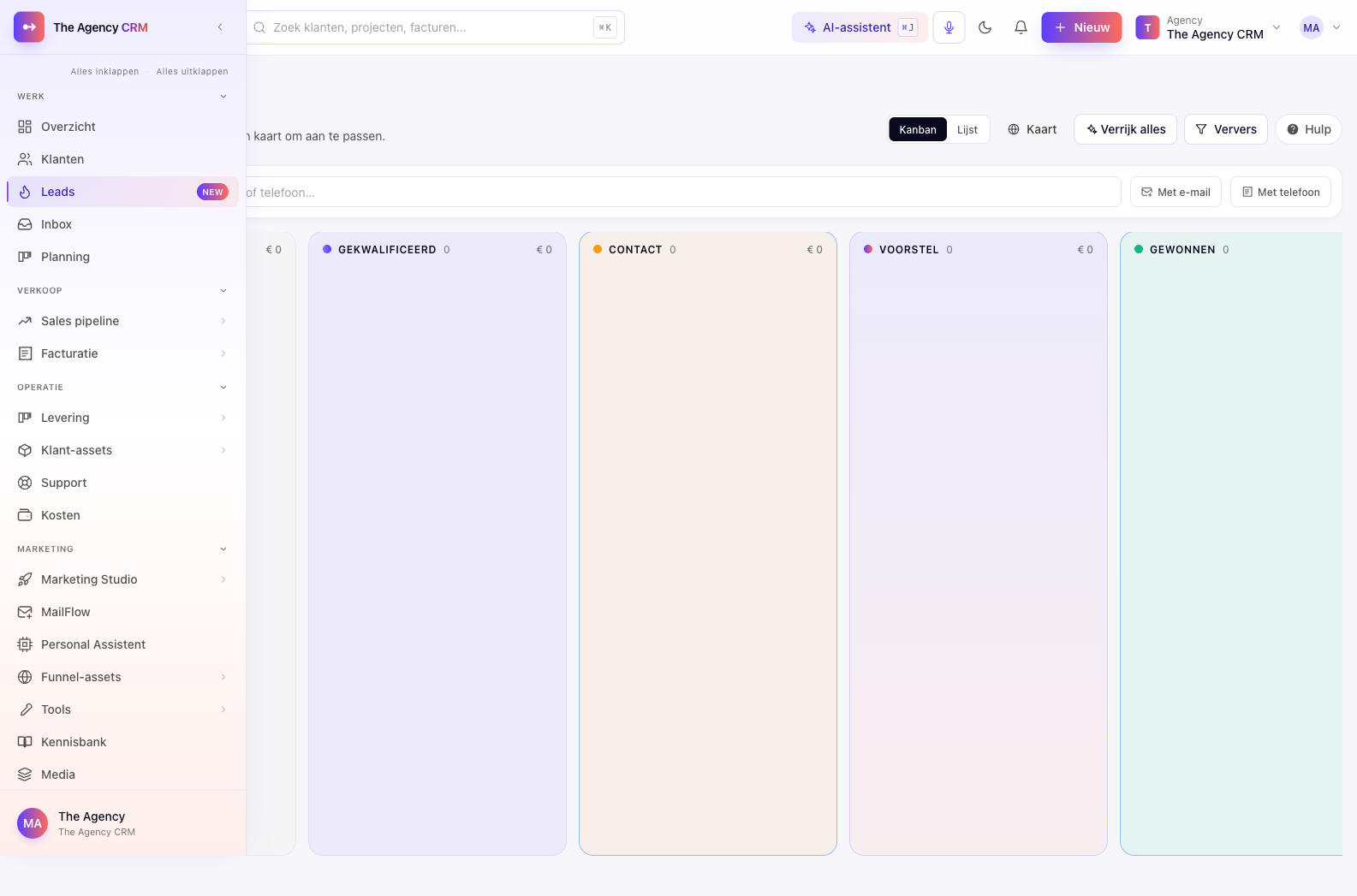Screen dimensions: 1357x896
Task: Collapse the VERKOOP section
Action: tap(223, 291)
